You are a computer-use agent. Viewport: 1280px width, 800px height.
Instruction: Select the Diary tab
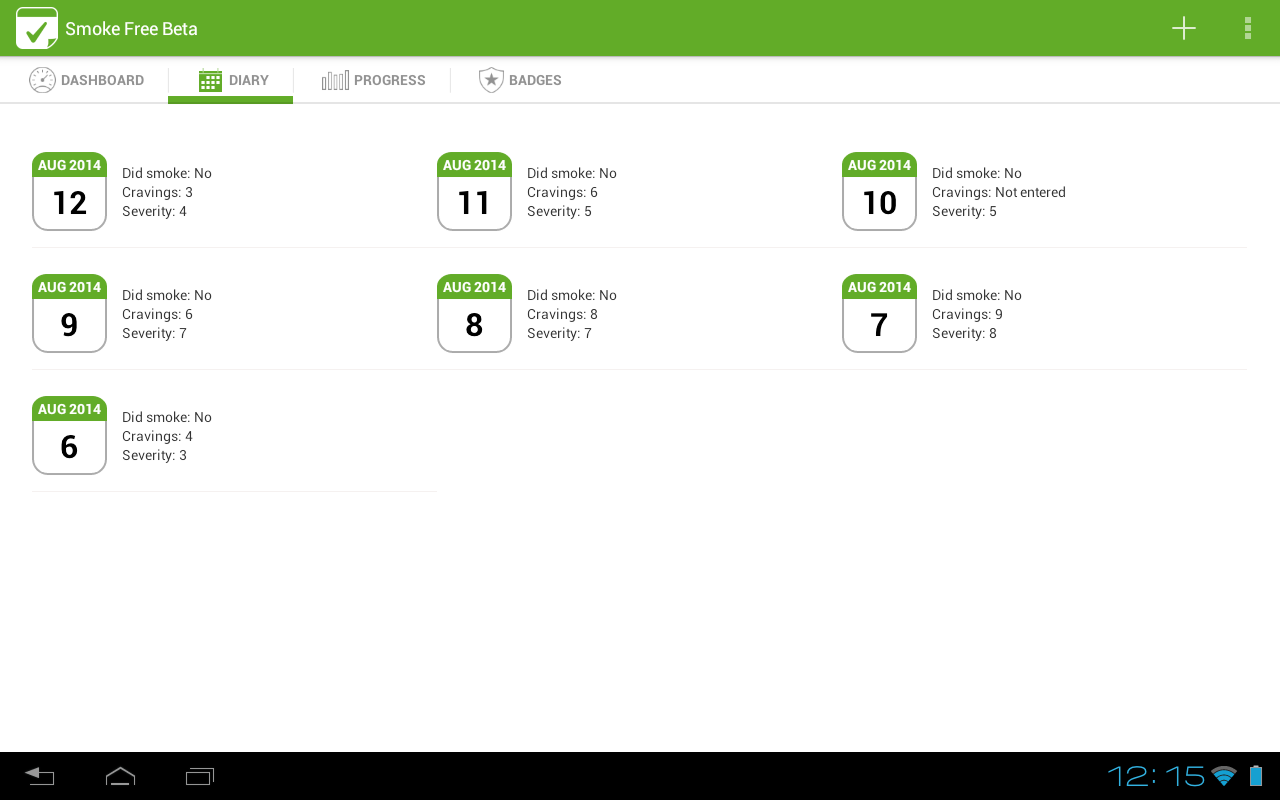(x=232, y=80)
